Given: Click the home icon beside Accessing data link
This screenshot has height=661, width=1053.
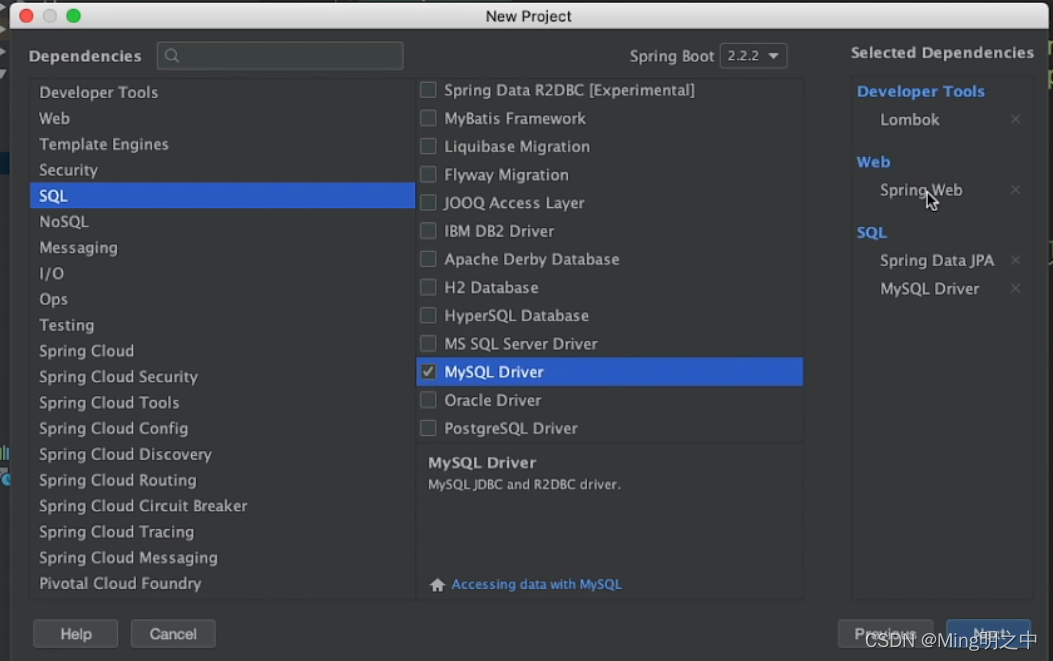Looking at the screenshot, I should click(437, 585).
